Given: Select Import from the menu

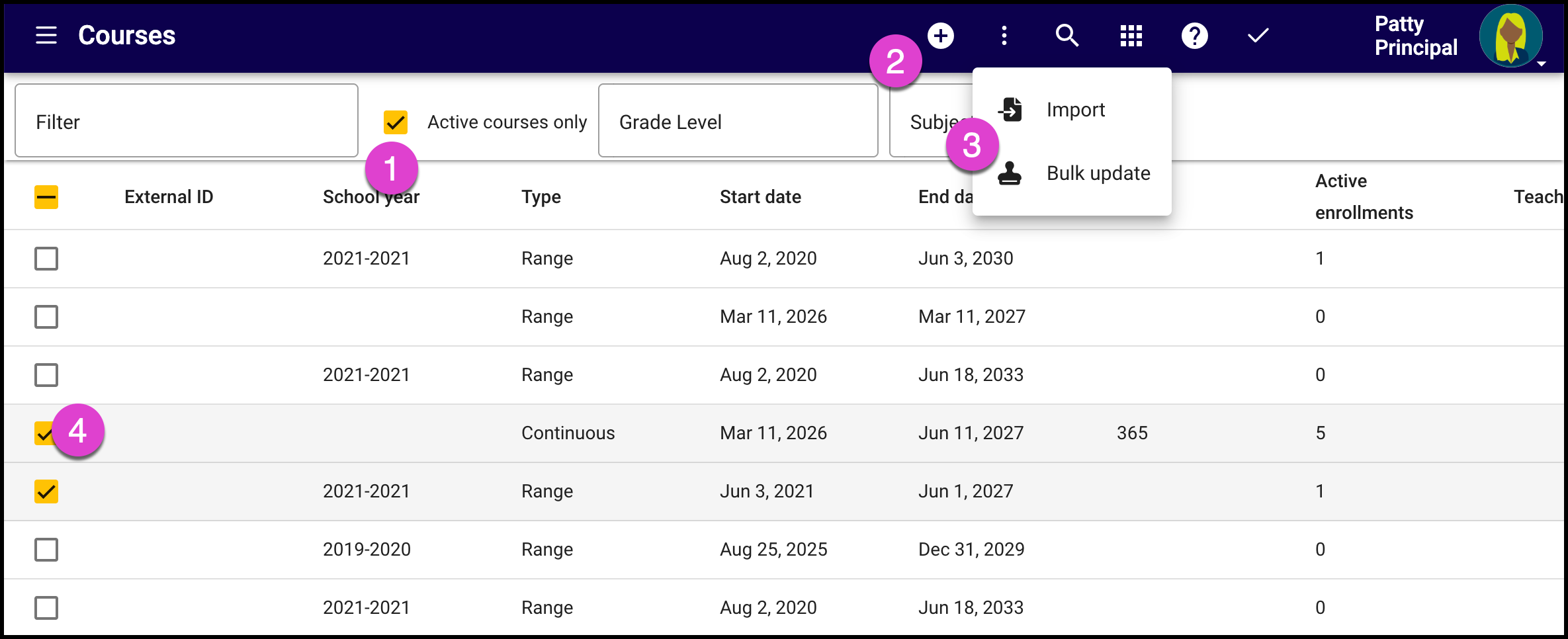Looking at the screenshot, I should [1072, 110].
